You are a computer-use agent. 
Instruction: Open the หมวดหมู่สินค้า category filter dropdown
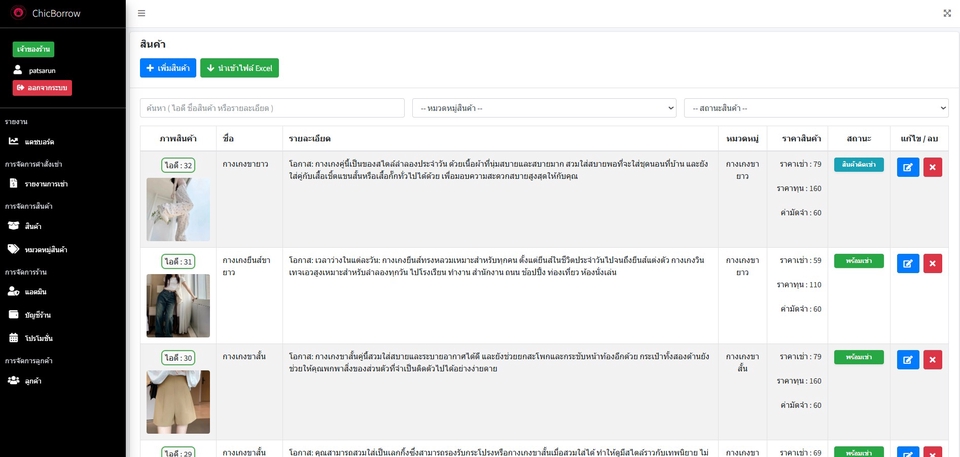(544, 108)
